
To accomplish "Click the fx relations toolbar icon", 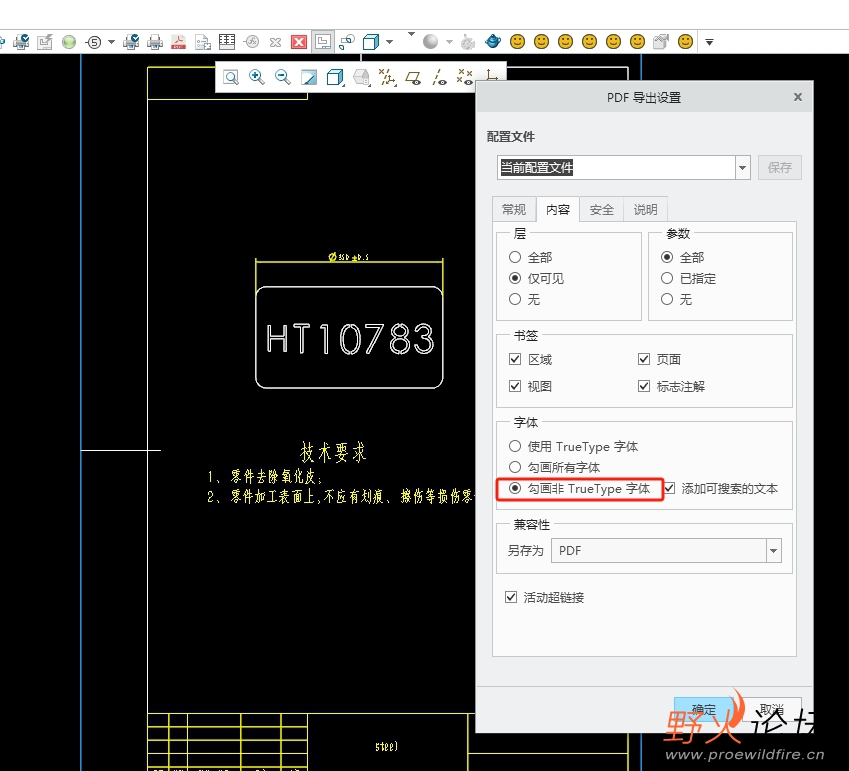I will pos(251,42).
